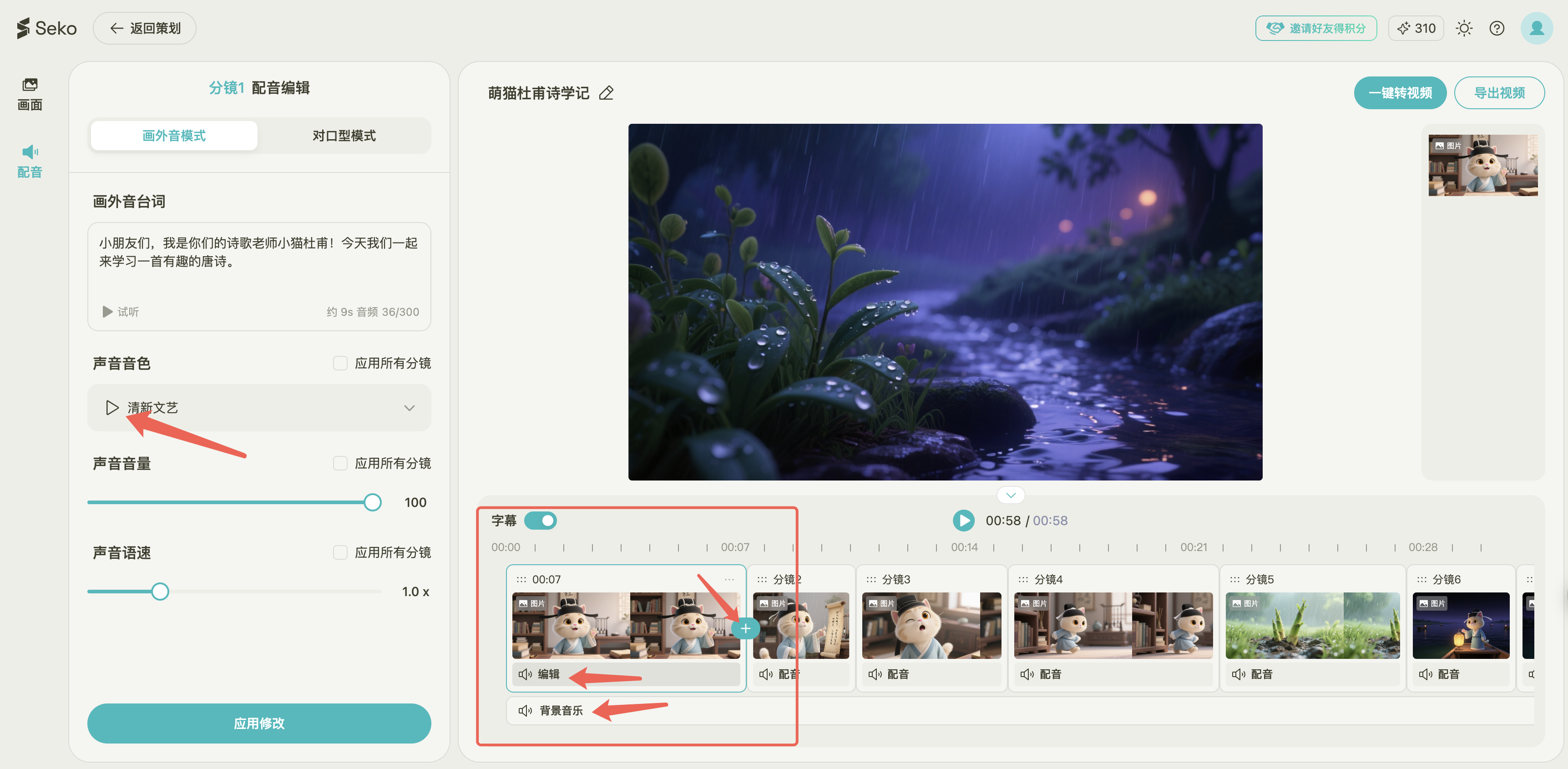Click 图片 badge on 分镜6 thumbnail

[1432, 603]
